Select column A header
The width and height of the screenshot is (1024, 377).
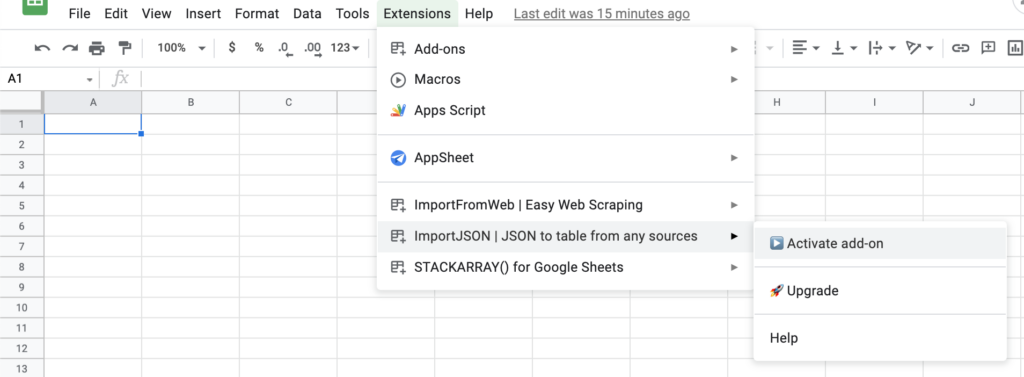[x=93, y=103]
